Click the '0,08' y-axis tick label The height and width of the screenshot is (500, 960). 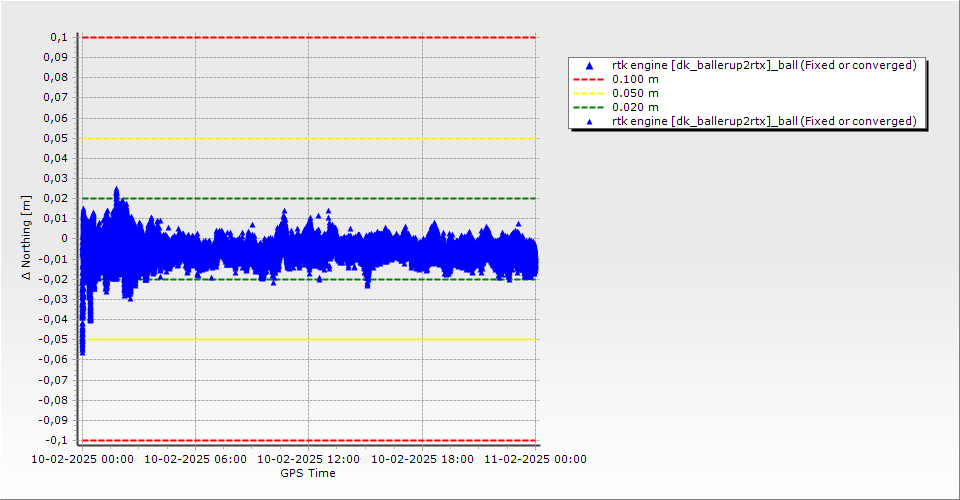[56, 78]
